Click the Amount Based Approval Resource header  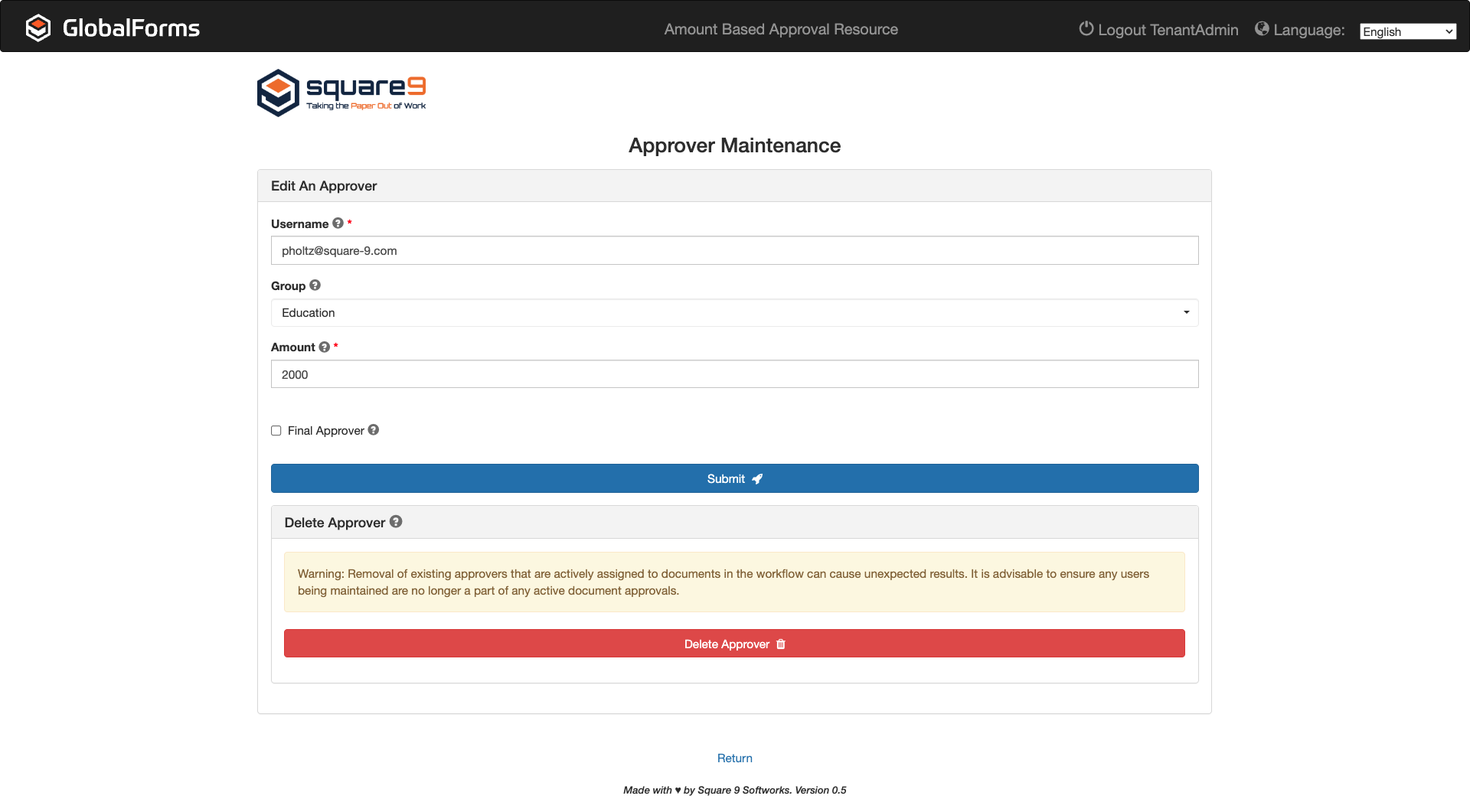point(780,29)
